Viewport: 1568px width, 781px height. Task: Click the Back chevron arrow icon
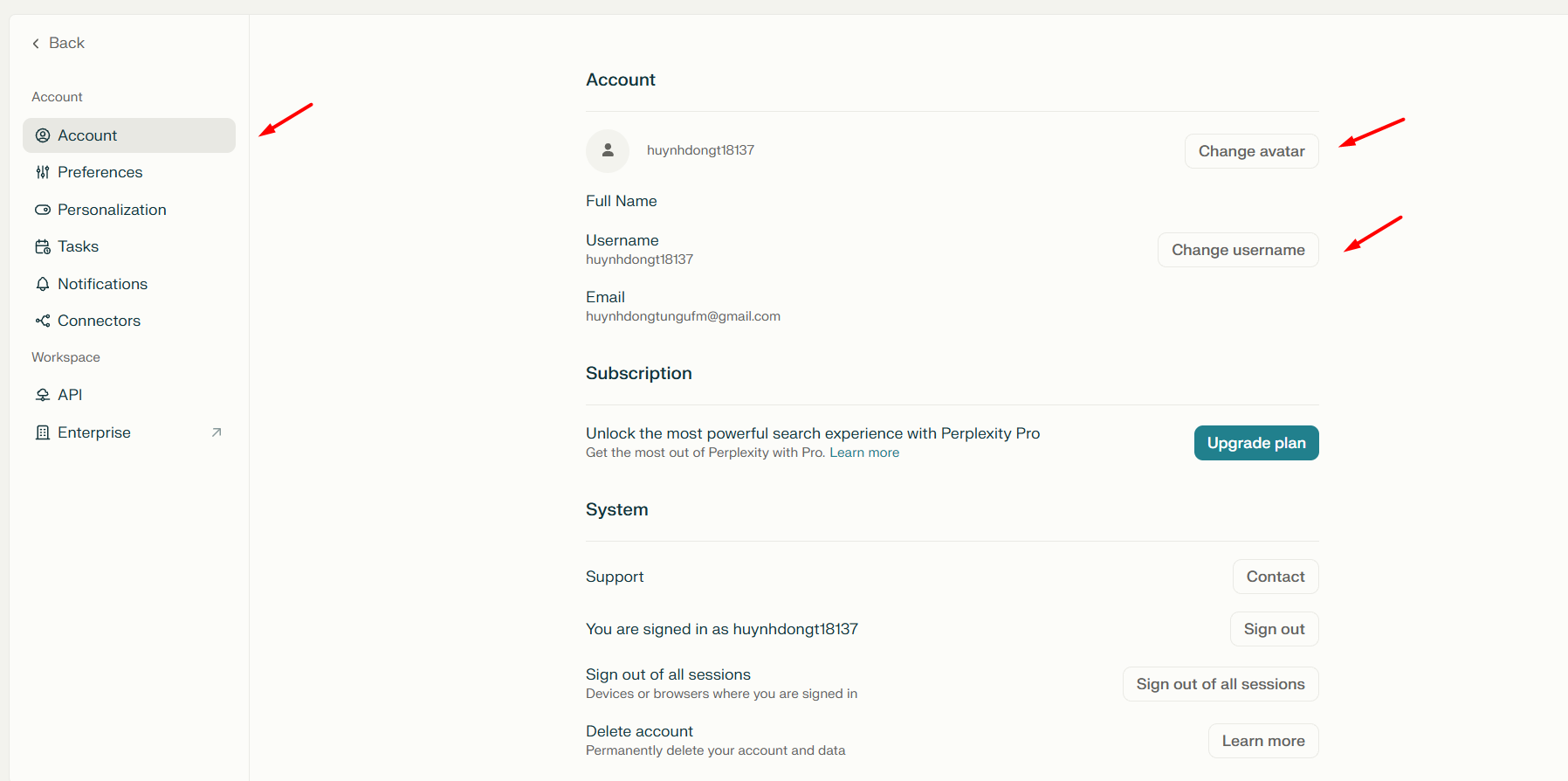(36, 44)
